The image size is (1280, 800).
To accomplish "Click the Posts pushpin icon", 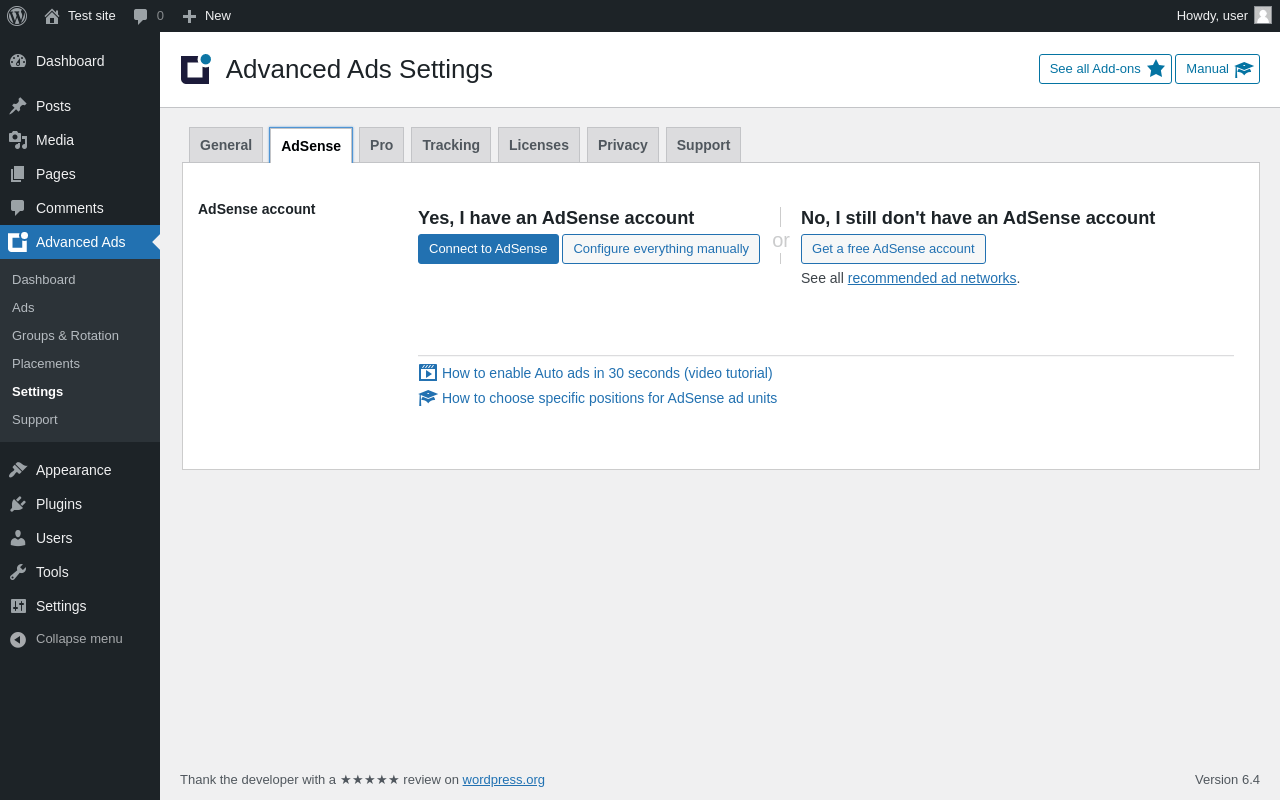I will tap(18, 106).
